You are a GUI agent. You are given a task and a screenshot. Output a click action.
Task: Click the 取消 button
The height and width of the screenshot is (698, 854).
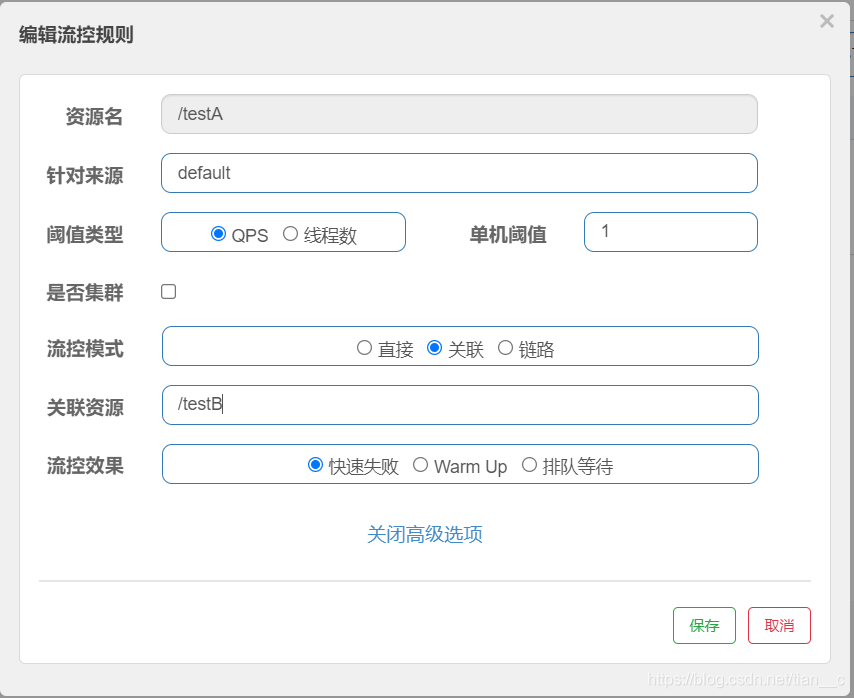[779, 626]
